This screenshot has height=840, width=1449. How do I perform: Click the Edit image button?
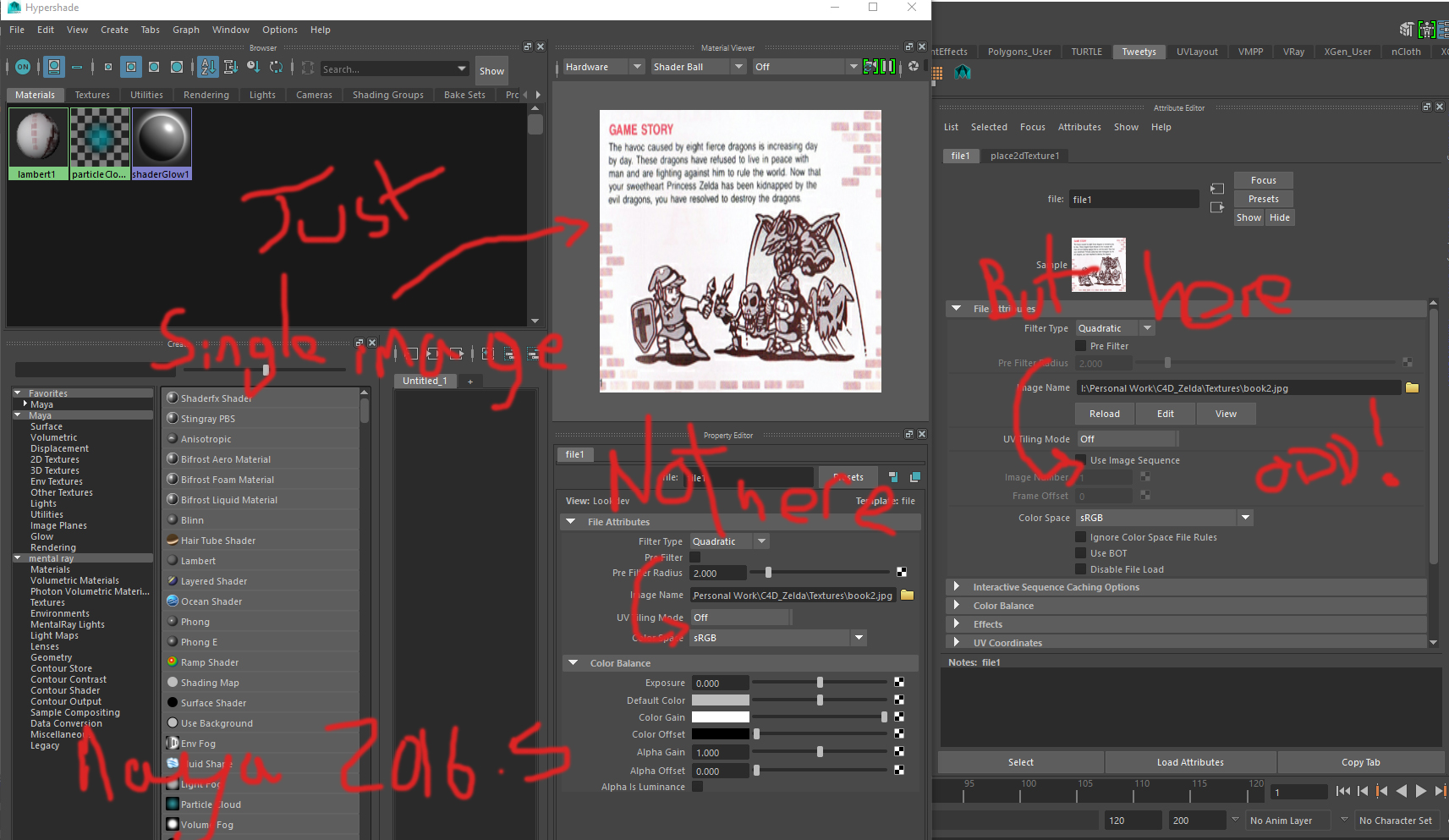pos(1166,414)
